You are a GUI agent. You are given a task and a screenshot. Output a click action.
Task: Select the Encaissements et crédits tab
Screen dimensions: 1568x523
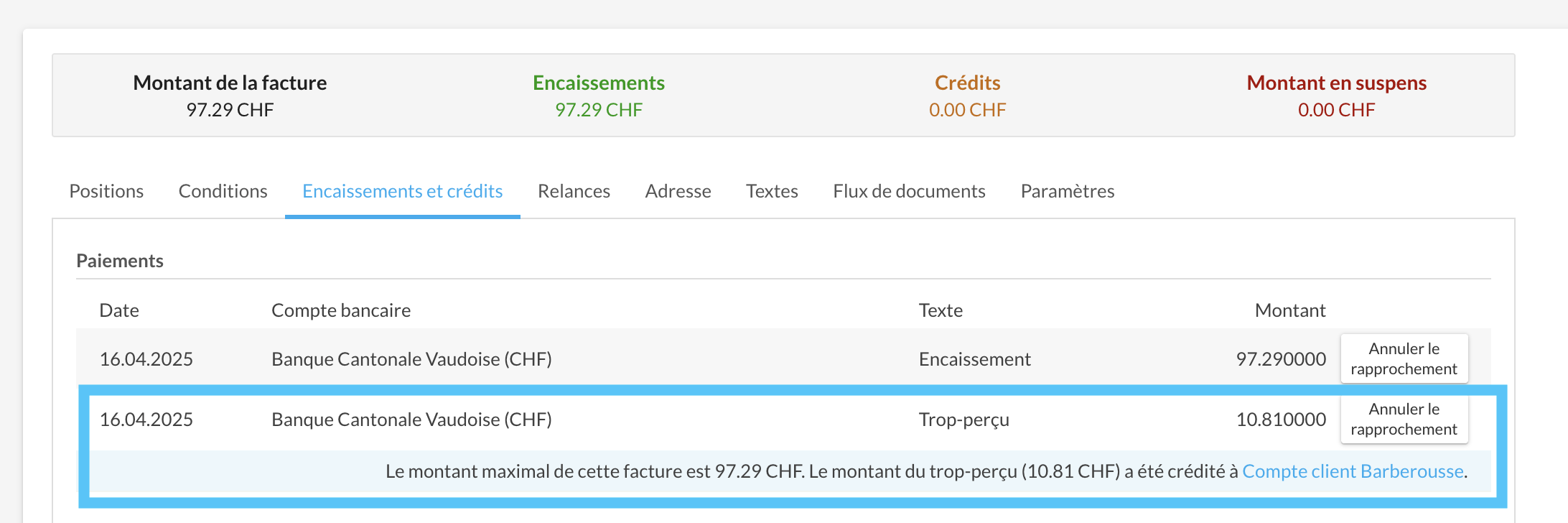(x=402, y=191)
